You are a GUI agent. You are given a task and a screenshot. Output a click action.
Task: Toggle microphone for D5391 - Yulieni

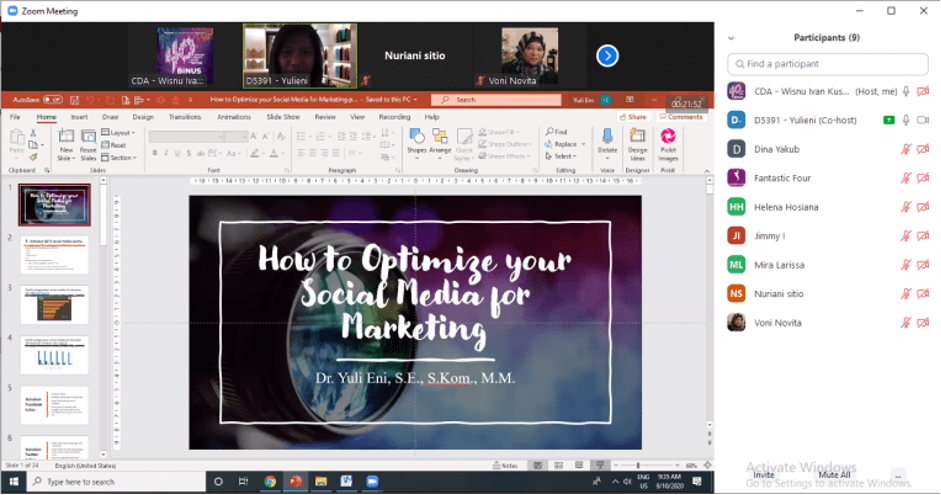[x=906, y=121]
